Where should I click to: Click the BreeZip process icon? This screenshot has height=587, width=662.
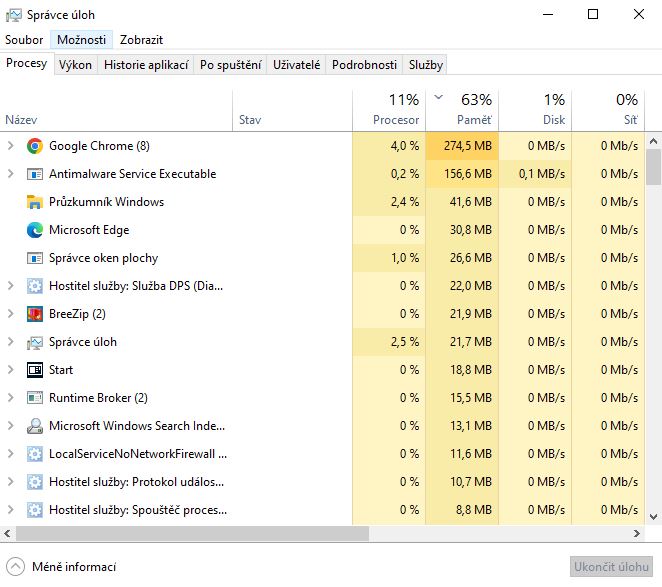35,314
